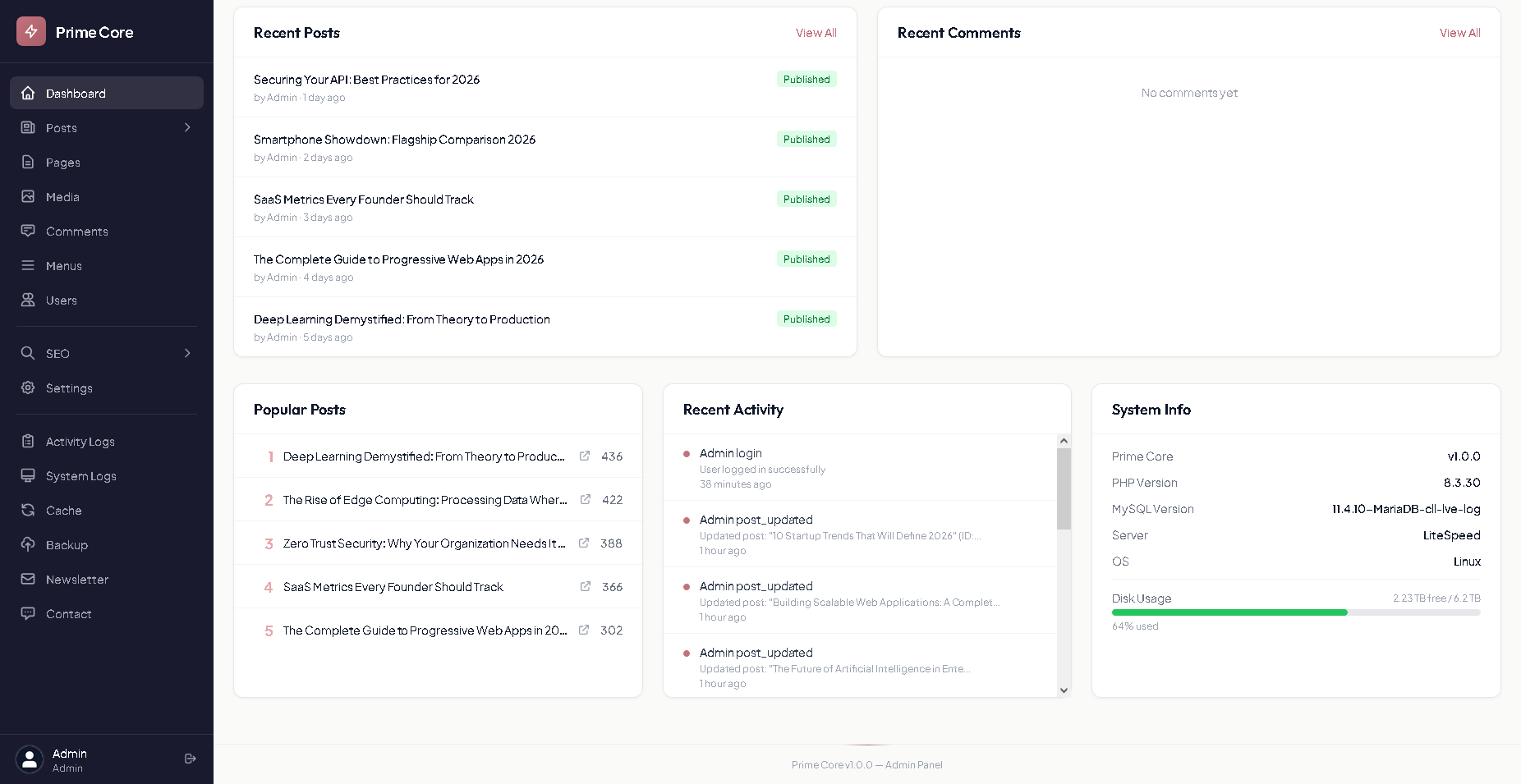
Task: Open the Newsletter envelope icon
Action: point(29,579)
